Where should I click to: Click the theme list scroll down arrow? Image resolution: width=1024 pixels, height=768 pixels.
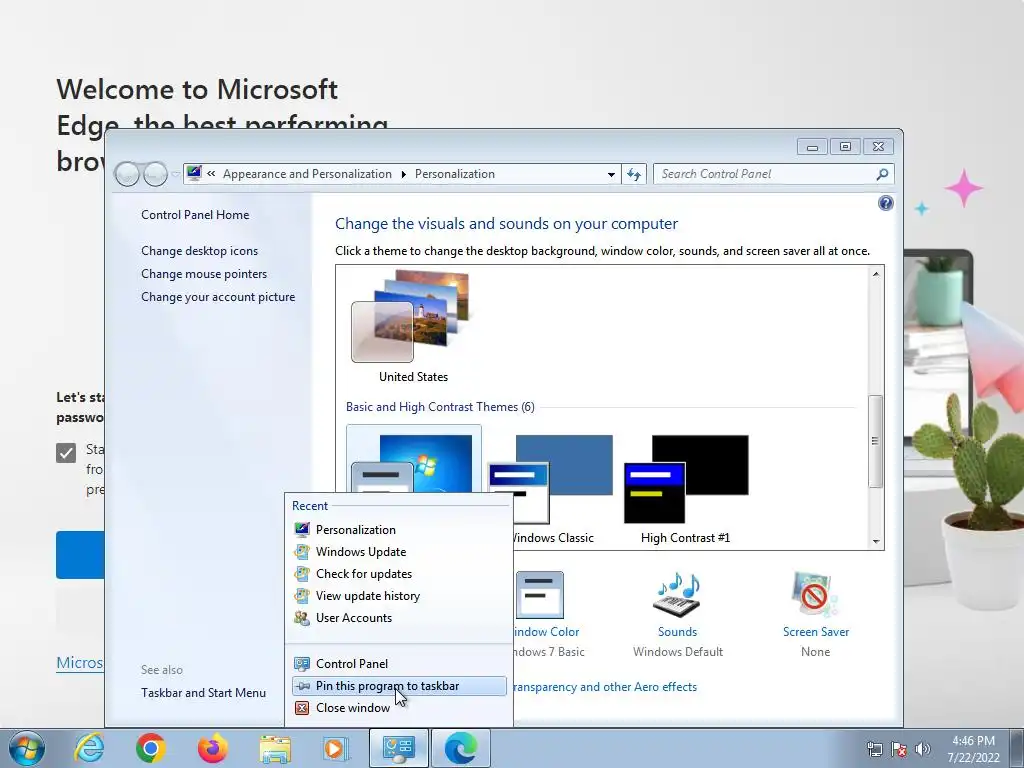click(x=876, y=541)
